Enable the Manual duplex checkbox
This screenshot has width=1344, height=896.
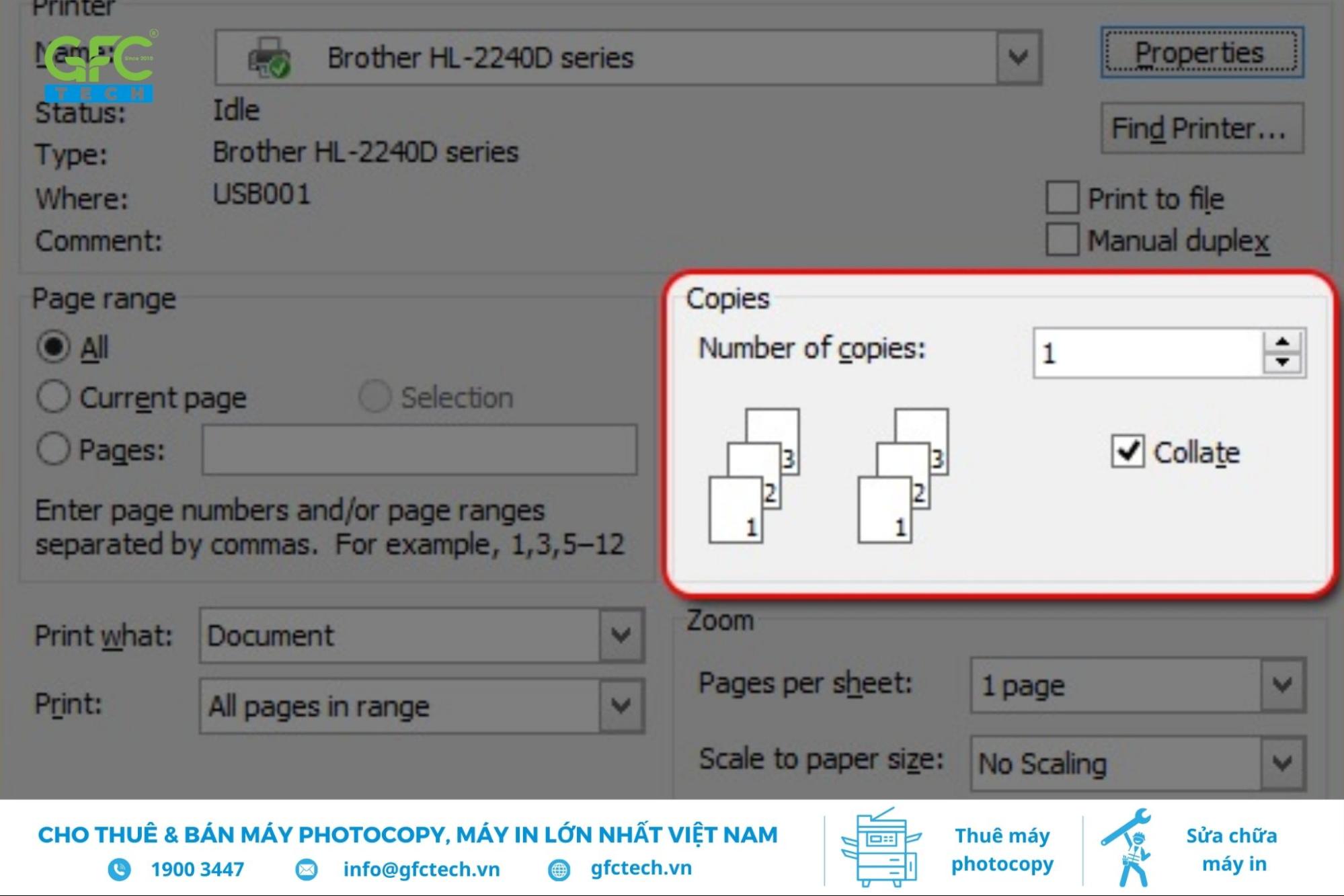[1062, 240]
